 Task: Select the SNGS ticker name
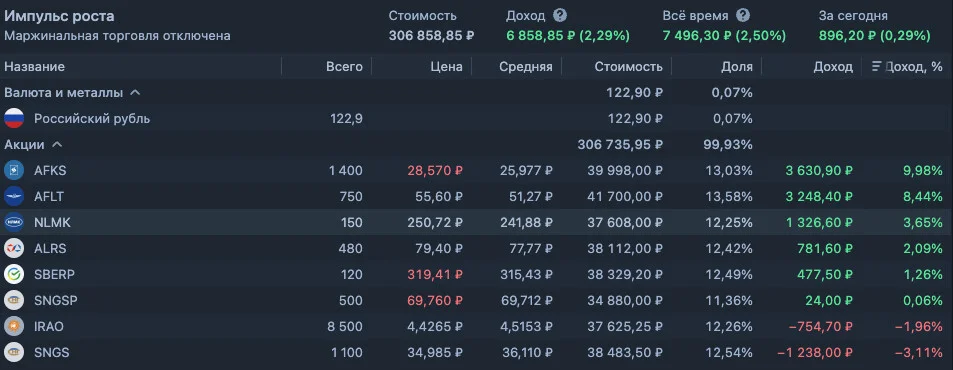[51, 352]
